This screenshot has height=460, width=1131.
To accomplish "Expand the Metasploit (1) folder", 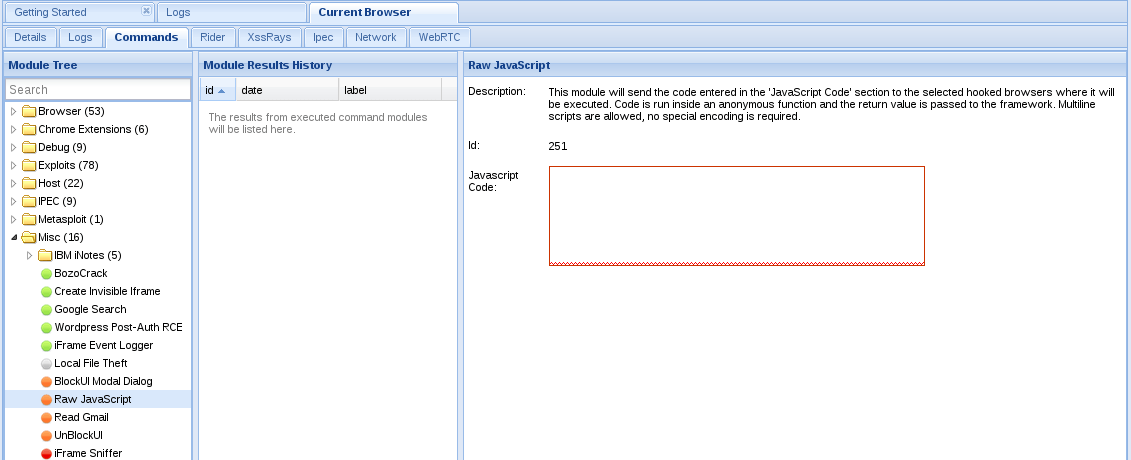I will (13, 219).
